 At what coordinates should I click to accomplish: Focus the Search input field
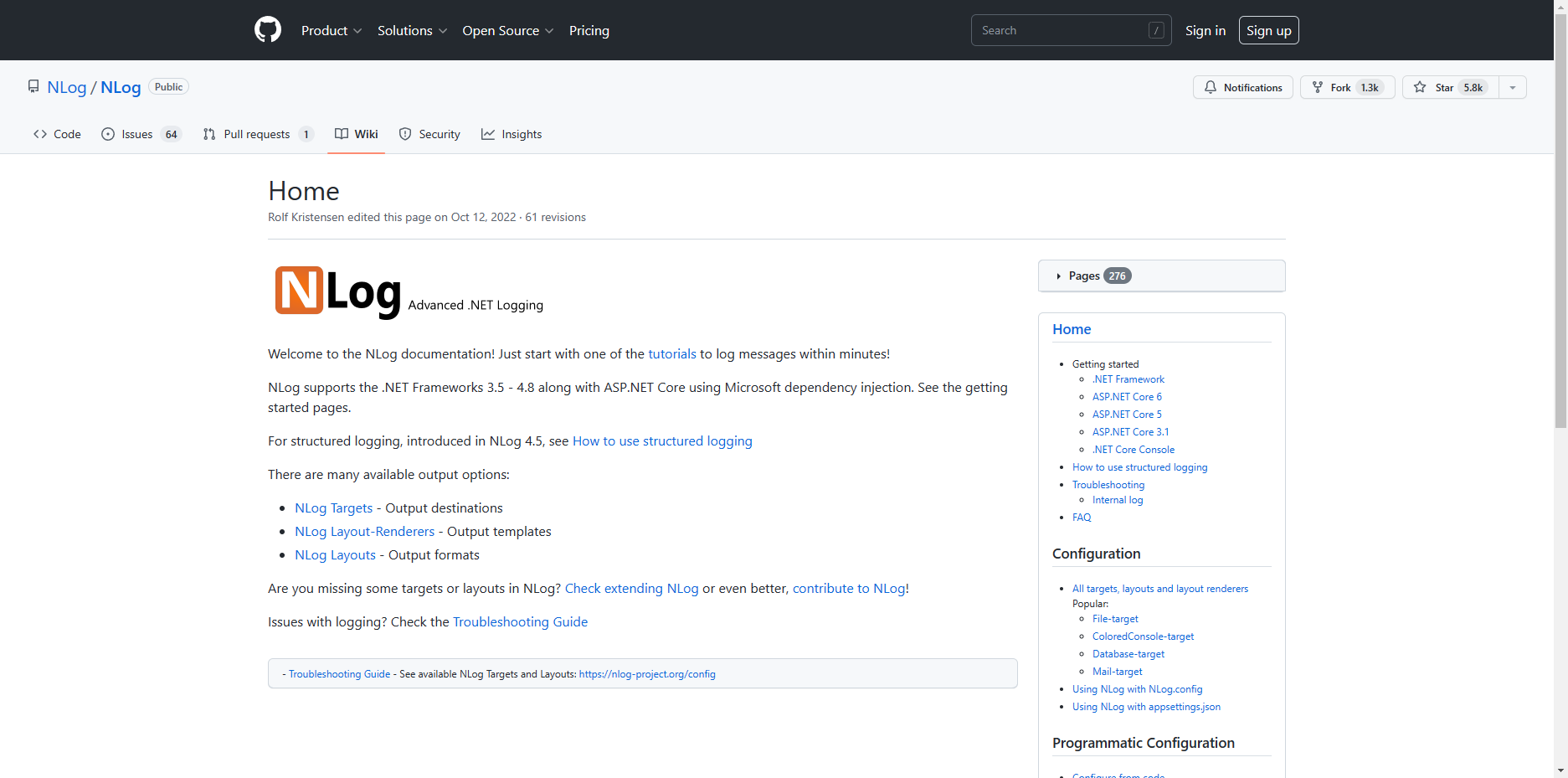pos(1071,30)
